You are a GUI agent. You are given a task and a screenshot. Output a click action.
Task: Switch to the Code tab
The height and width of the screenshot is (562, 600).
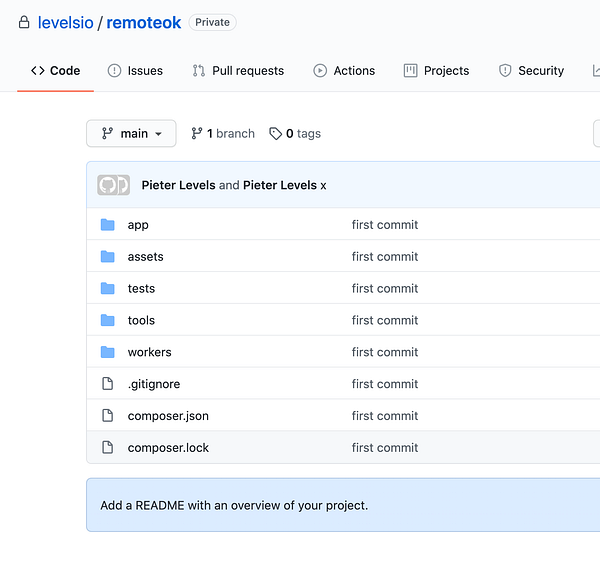coord(56,71)
